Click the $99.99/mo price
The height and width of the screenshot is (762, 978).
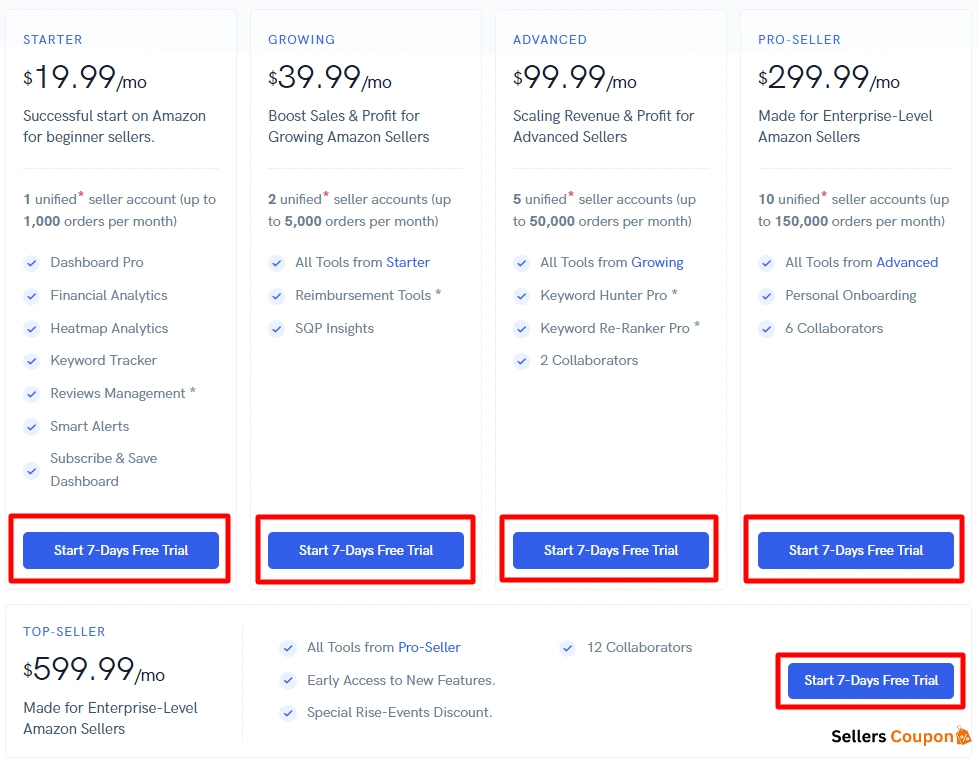coord(574,78)
